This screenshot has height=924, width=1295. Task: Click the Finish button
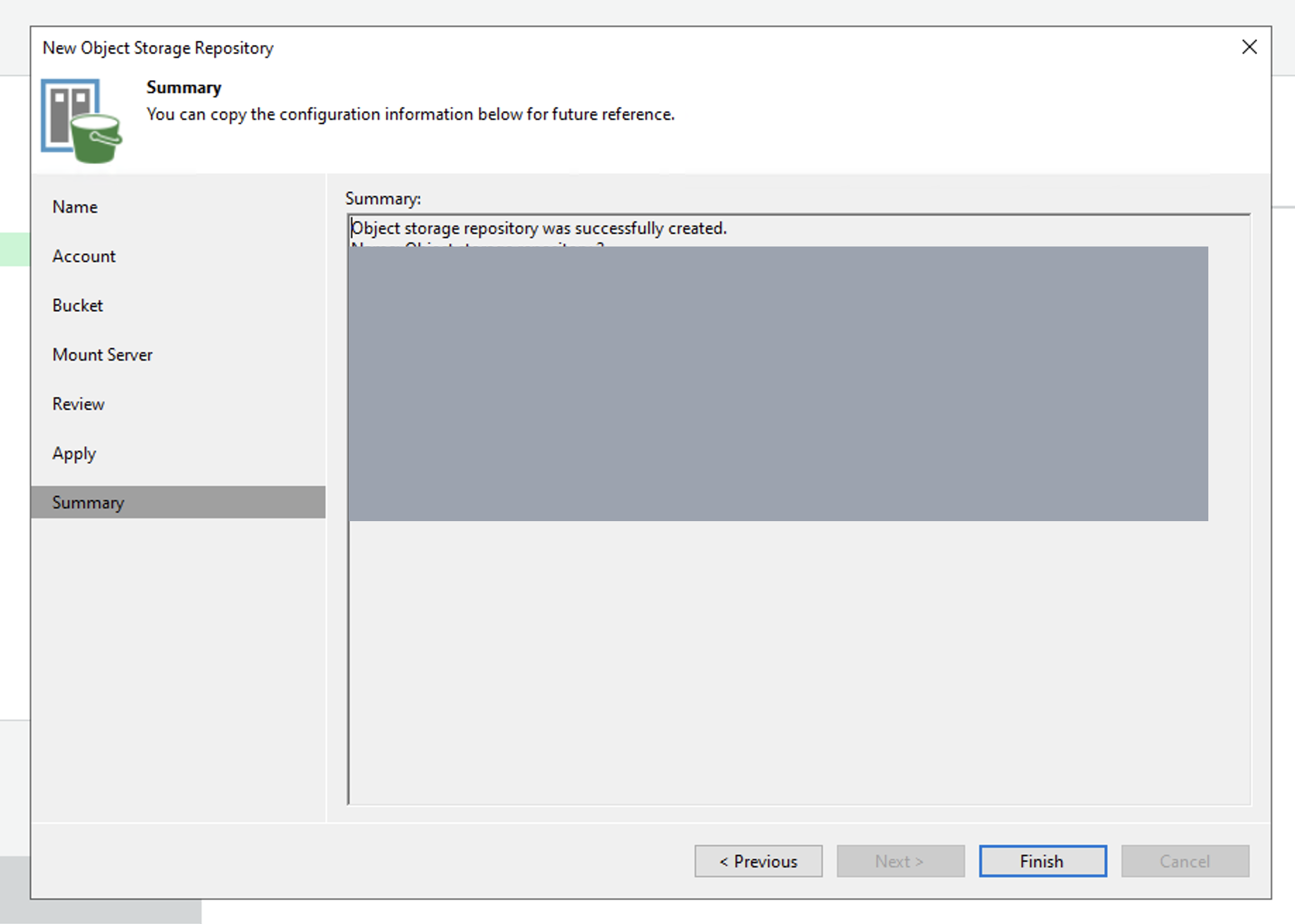tap(1043, 861)
